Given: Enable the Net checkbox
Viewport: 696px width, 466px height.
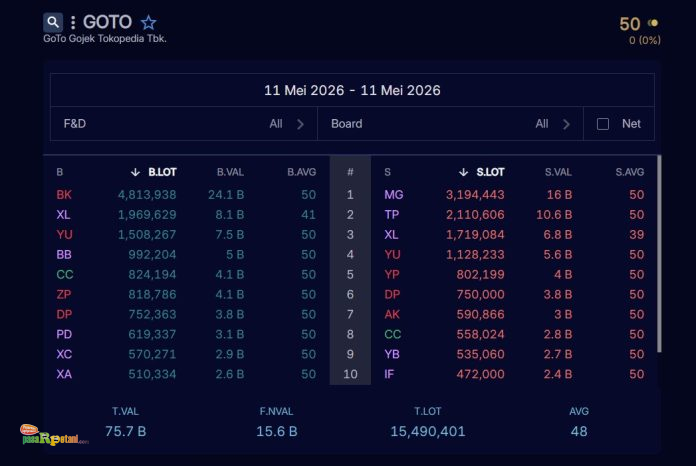Looking at the screenshot, I should coord(603,124).
